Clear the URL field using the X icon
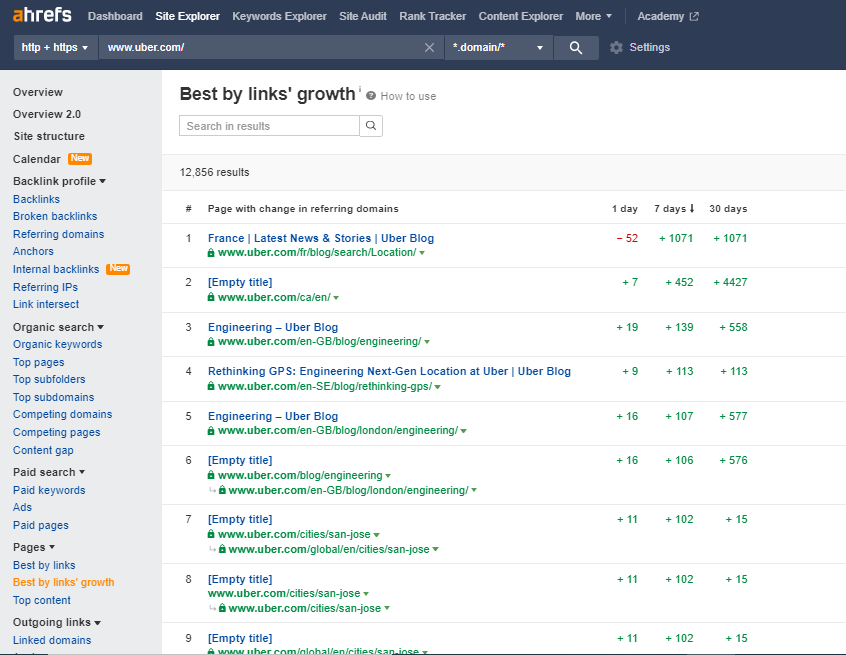This screenshot has height=655, width=846. [429, 47]
